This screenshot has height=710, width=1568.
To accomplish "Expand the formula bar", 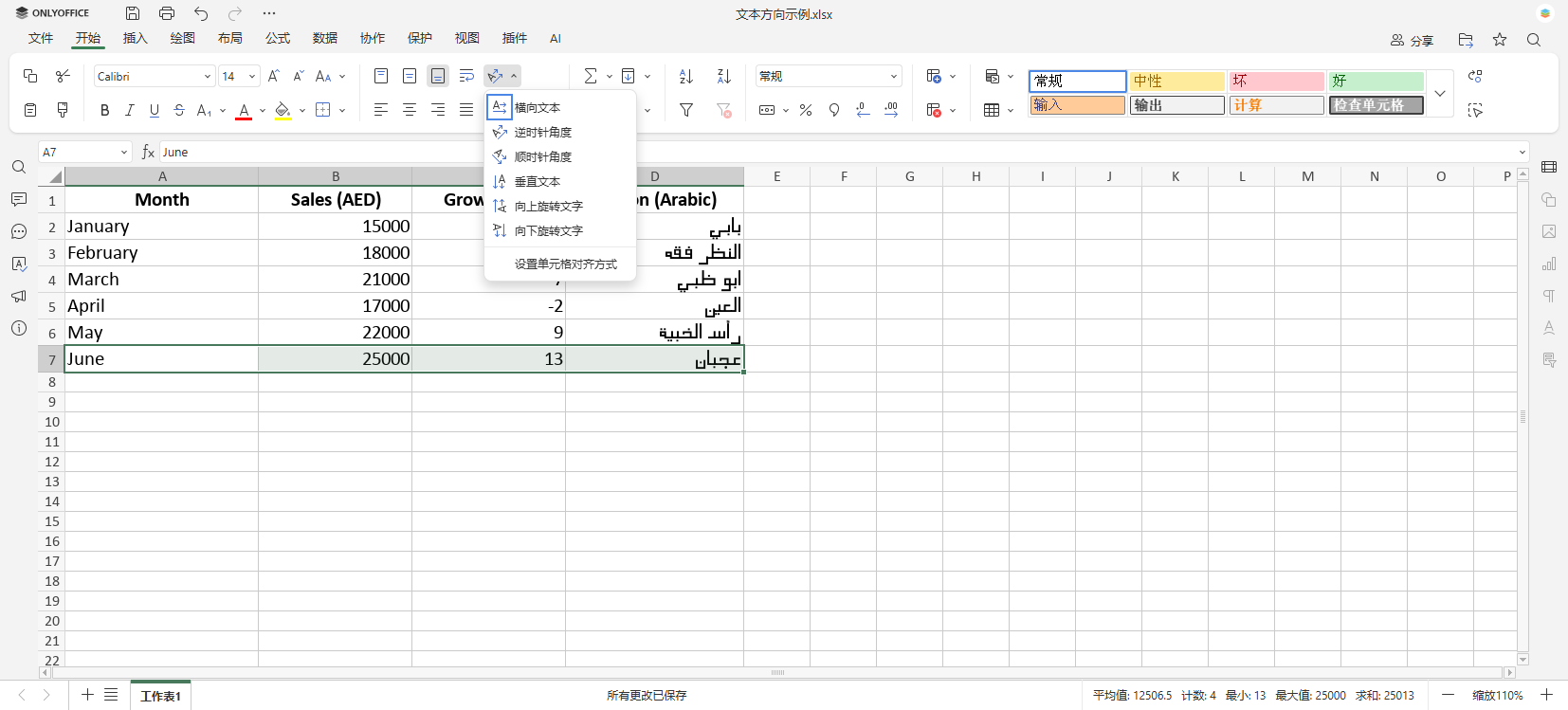I will 1522,152.
